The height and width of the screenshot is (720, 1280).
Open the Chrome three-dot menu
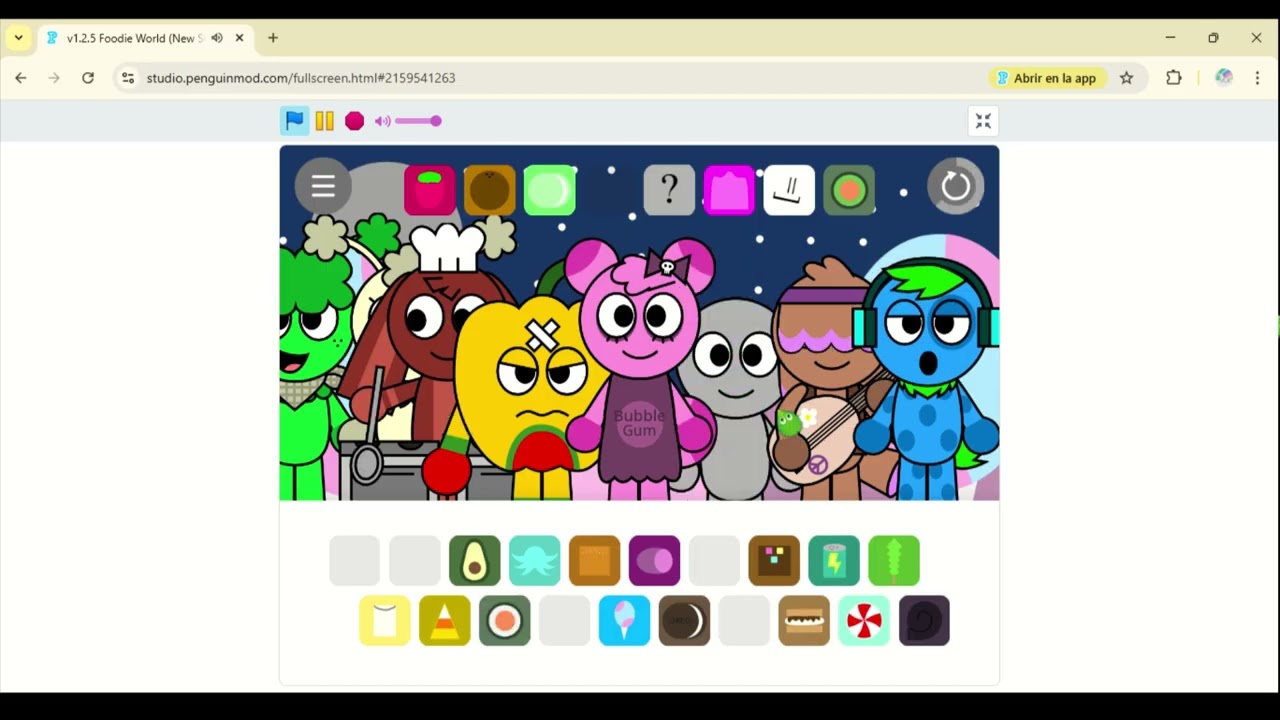[x=1257, y=78]
